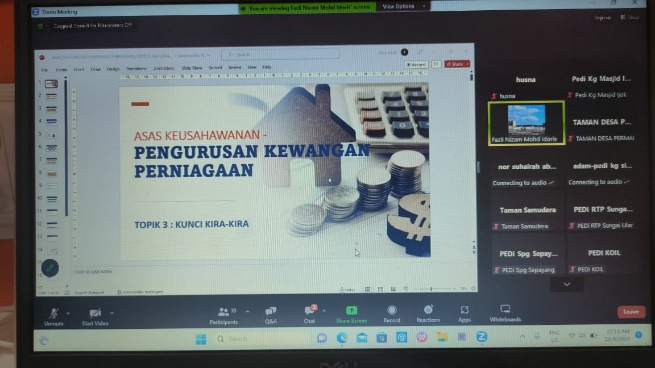This screenshot has height=368, width=655.
Task: Open the Slide Show tab in PowerPoint
Action: tap(192, 68)
